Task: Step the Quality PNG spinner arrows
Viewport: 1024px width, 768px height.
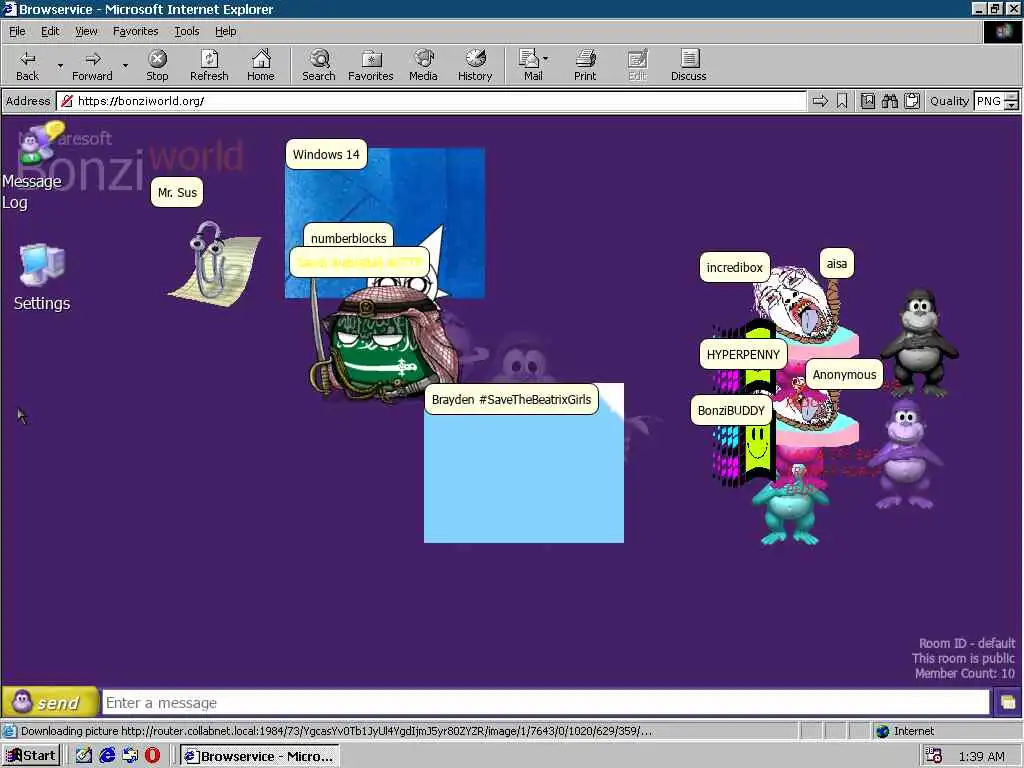Action: pyautogui.click(x=1011, y=101)
